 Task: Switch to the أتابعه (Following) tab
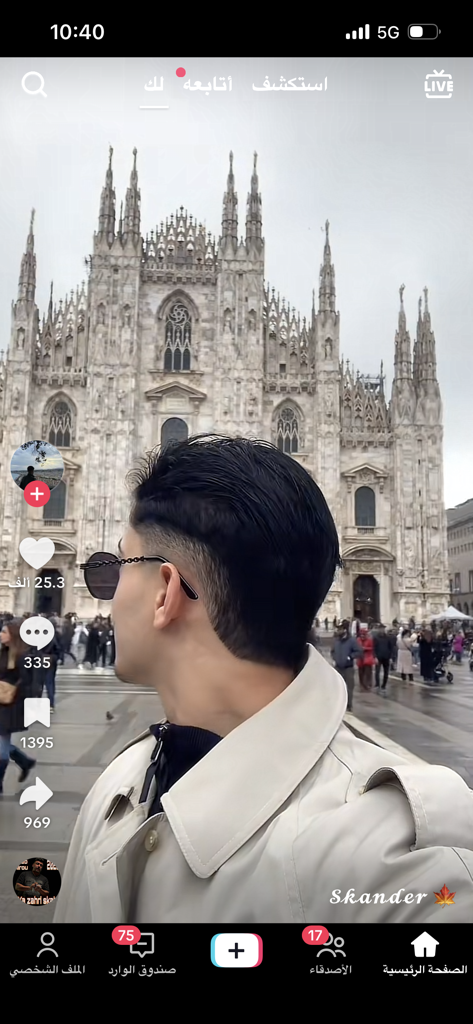point(207,84)
